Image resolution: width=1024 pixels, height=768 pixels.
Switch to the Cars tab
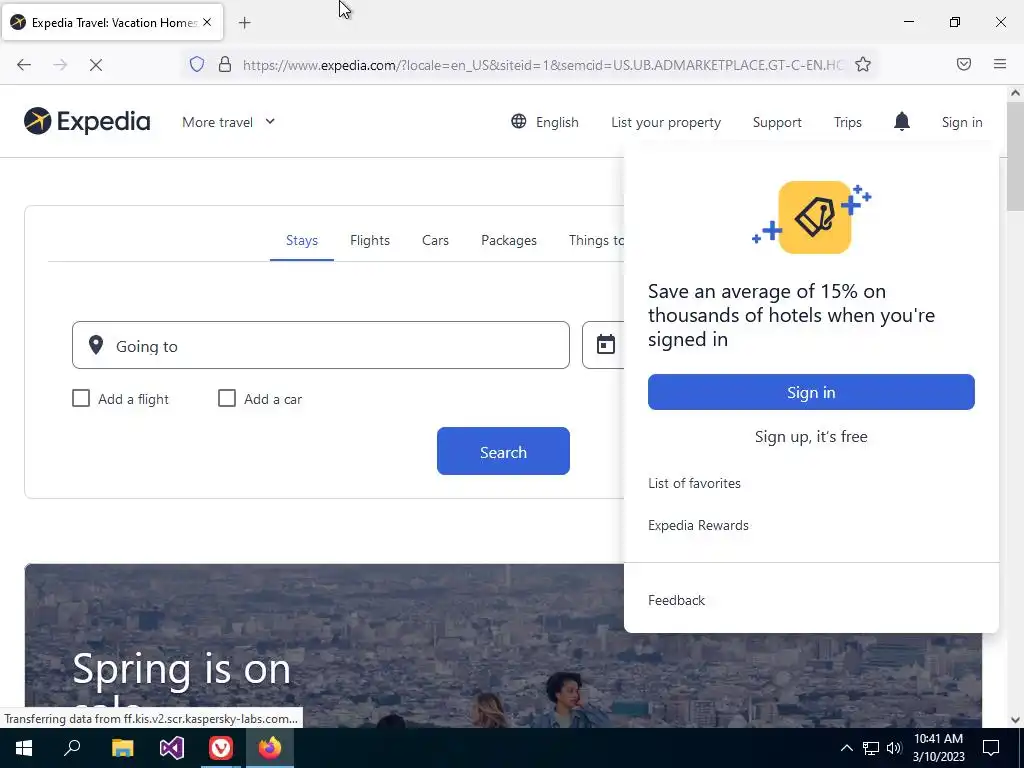click(435, 240)
